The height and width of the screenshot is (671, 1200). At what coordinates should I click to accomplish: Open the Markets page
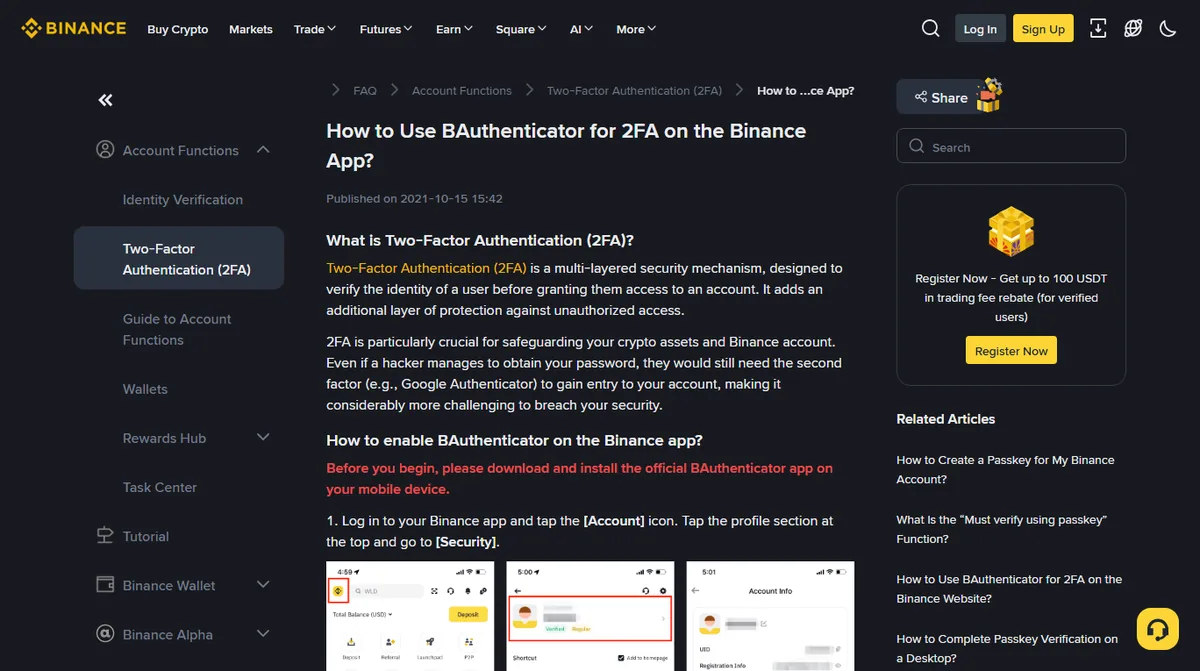(251, 29)
